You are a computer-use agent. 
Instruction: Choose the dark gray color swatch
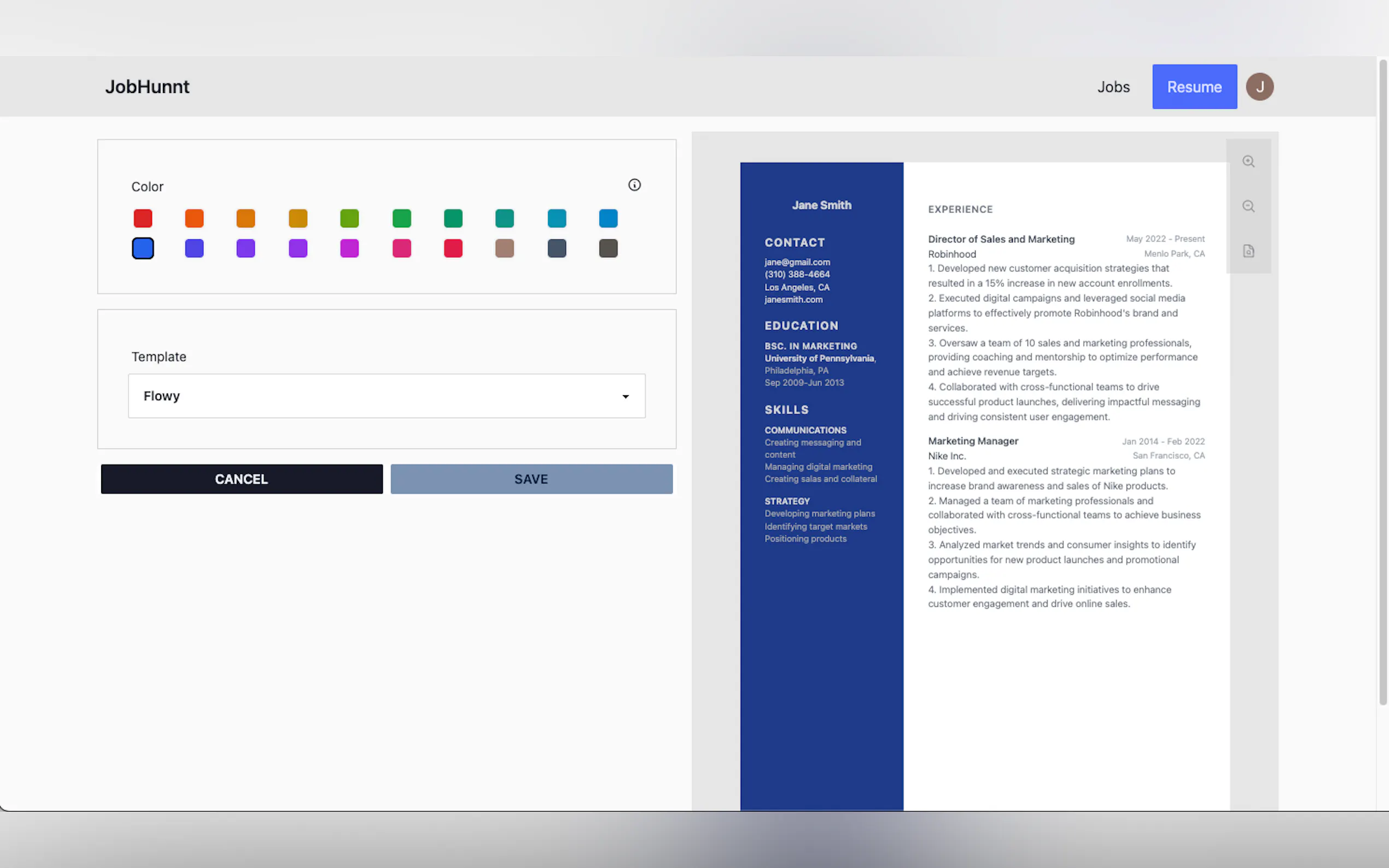pos(608,249)
